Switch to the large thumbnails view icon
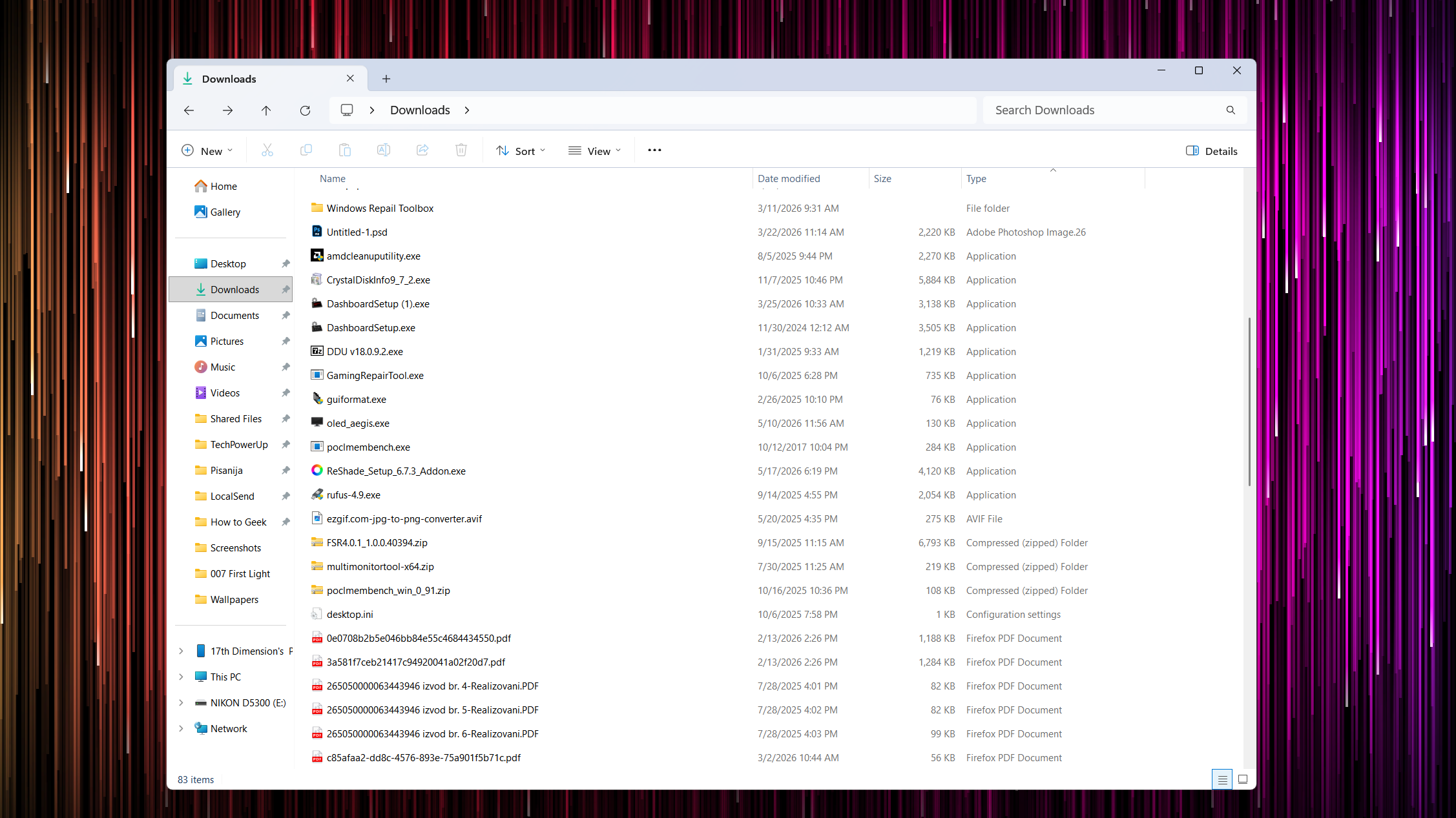 click(x=1243, y=779)
